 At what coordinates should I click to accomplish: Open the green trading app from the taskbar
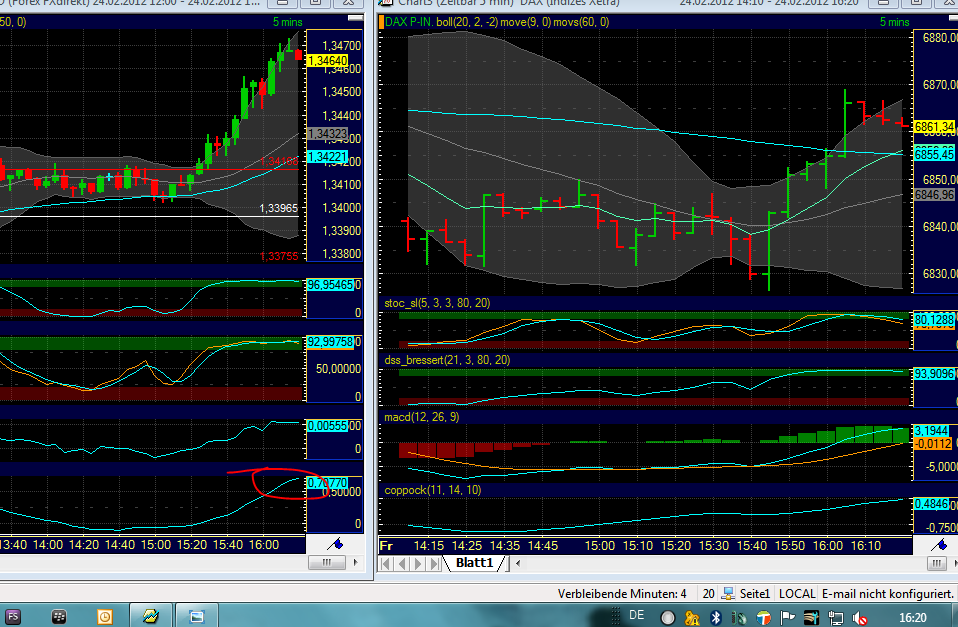click(x=150, y=617)
